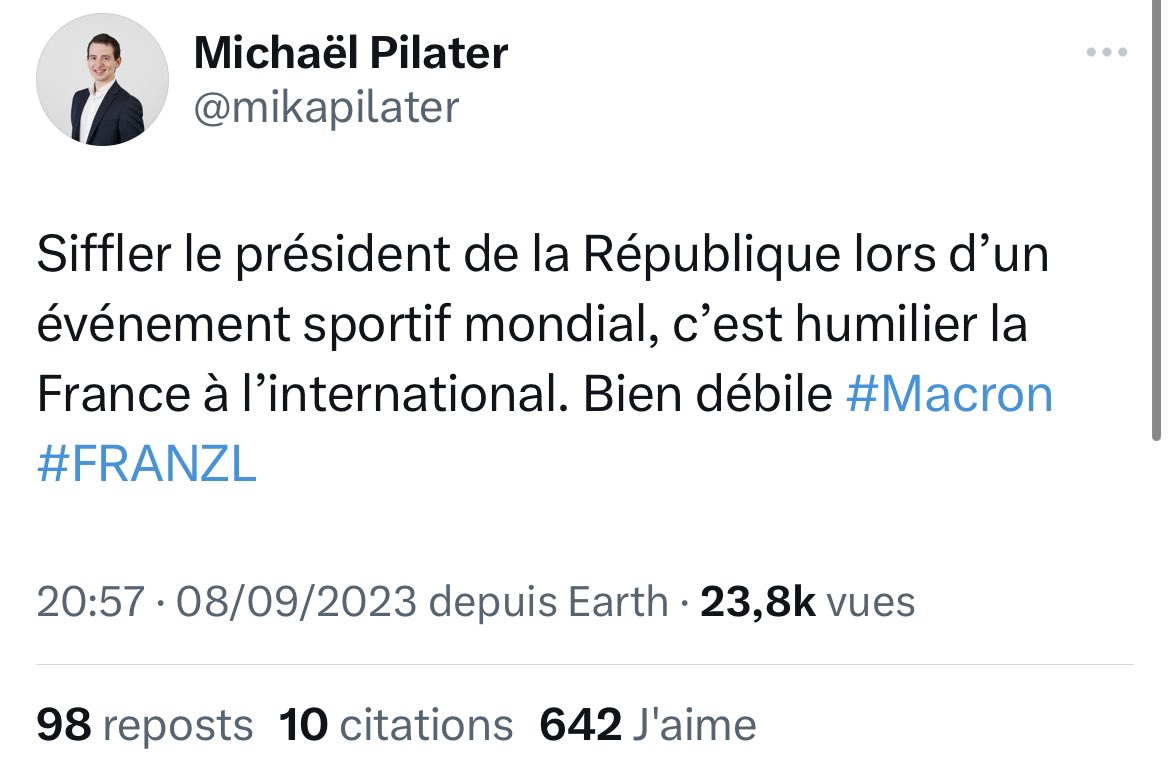The image size is (1170, 775).
Task: View the 23,8k vues analytics
Action: [807, 602]
